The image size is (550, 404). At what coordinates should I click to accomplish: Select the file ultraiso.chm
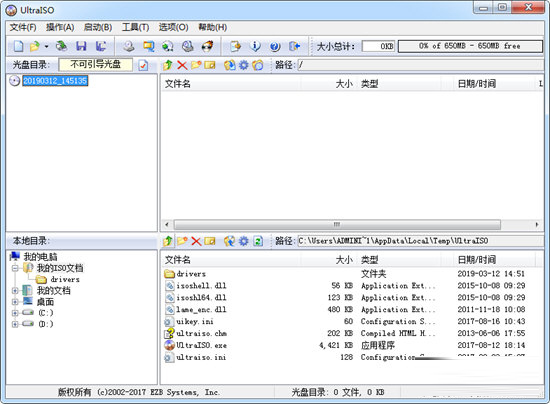201,334
